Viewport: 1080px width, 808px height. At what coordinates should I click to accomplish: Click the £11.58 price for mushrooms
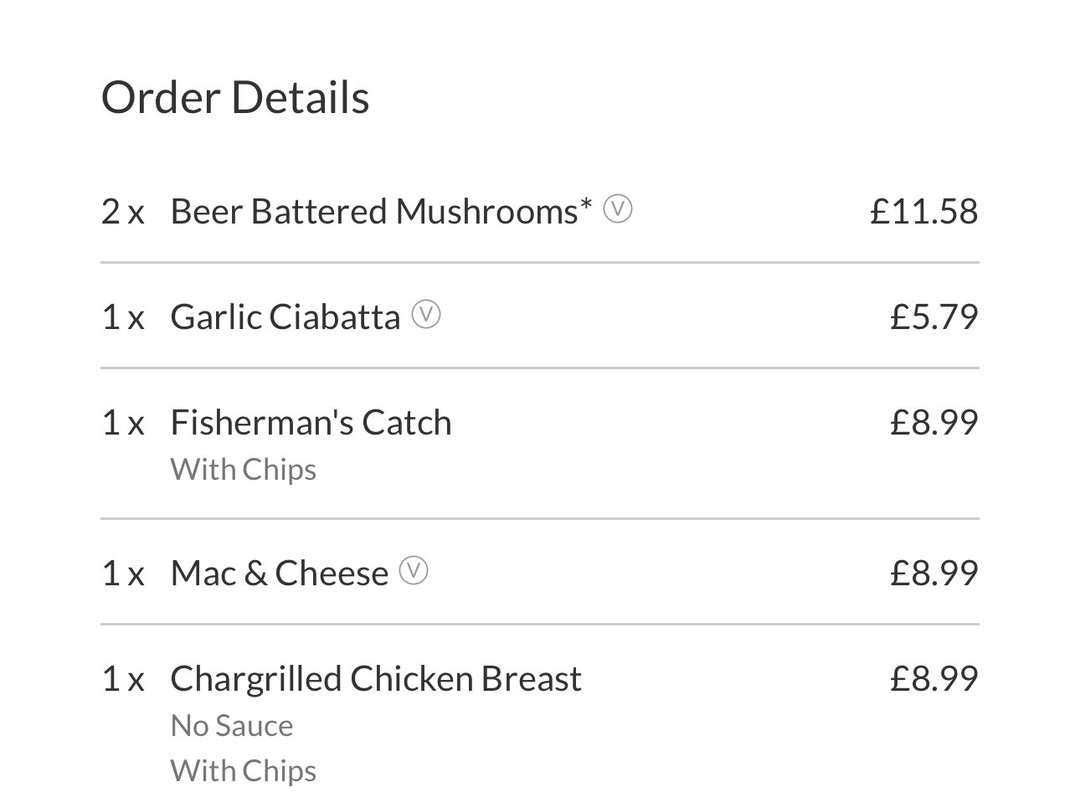[x=924, y=211]
